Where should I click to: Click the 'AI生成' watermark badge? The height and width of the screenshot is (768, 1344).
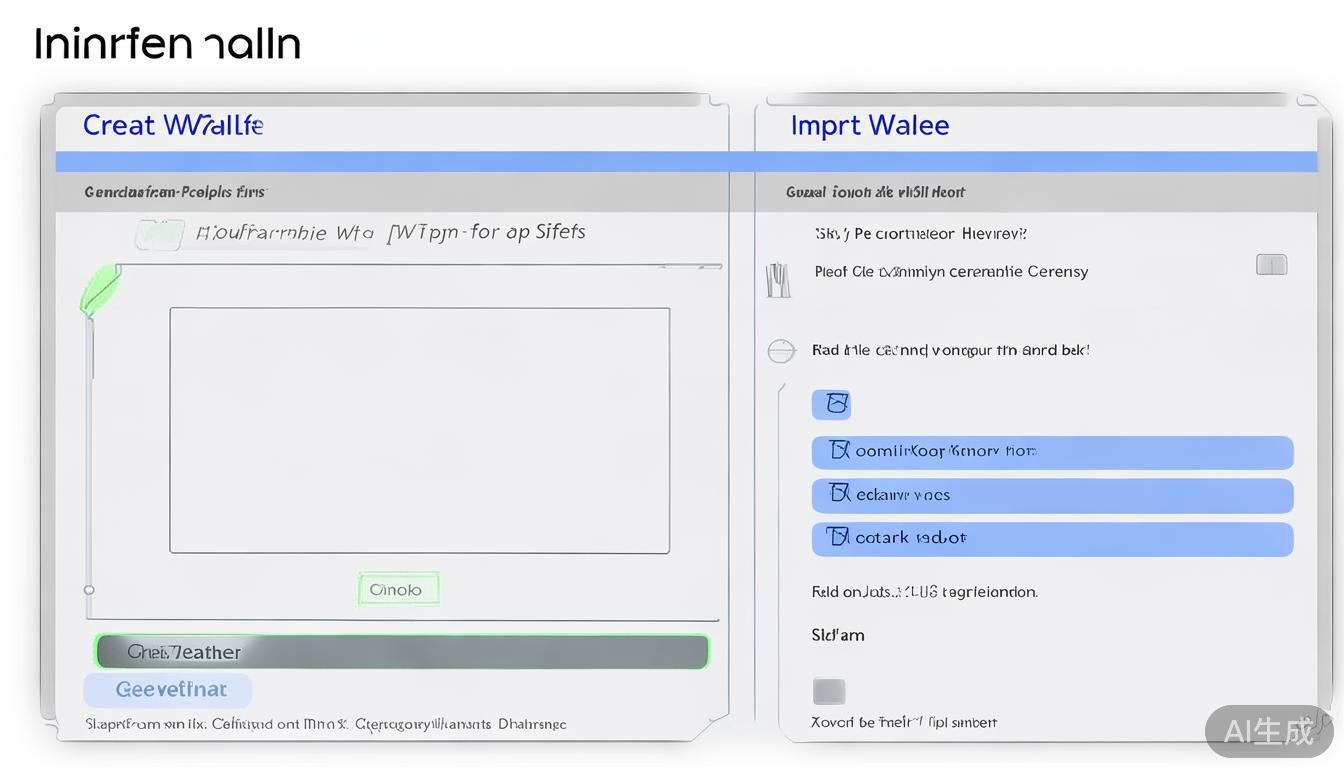pyautogui.click(x=1268, y=731)
